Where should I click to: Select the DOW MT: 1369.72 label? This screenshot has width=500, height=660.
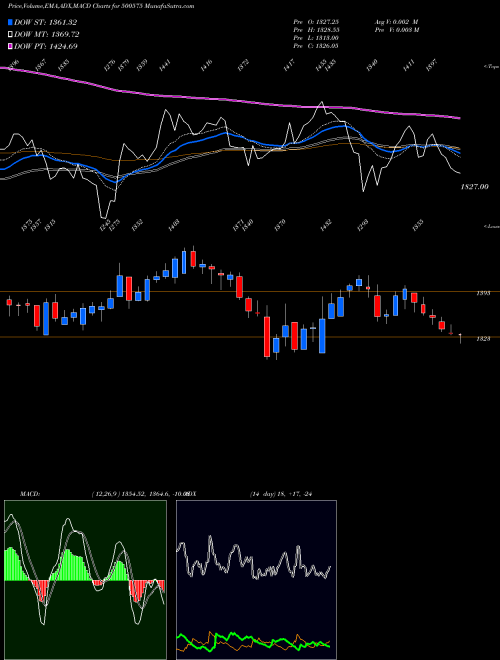[x=47, y=35]
